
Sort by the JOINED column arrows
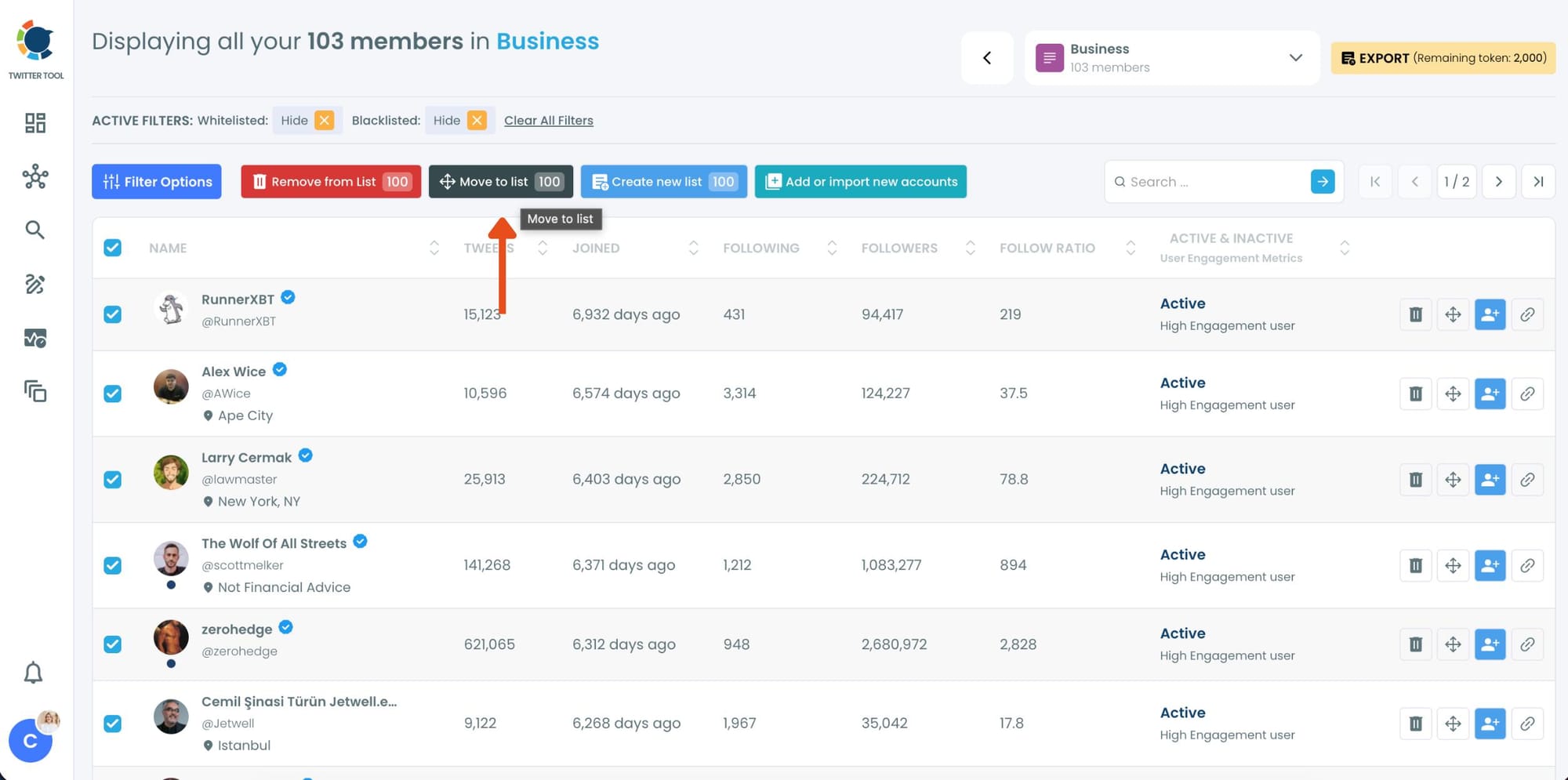coord(694,248)
